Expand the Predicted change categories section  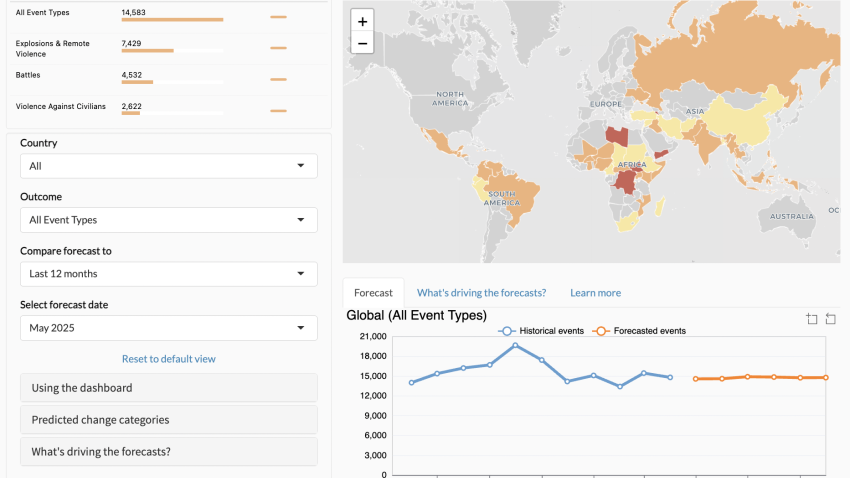[168, 420]
